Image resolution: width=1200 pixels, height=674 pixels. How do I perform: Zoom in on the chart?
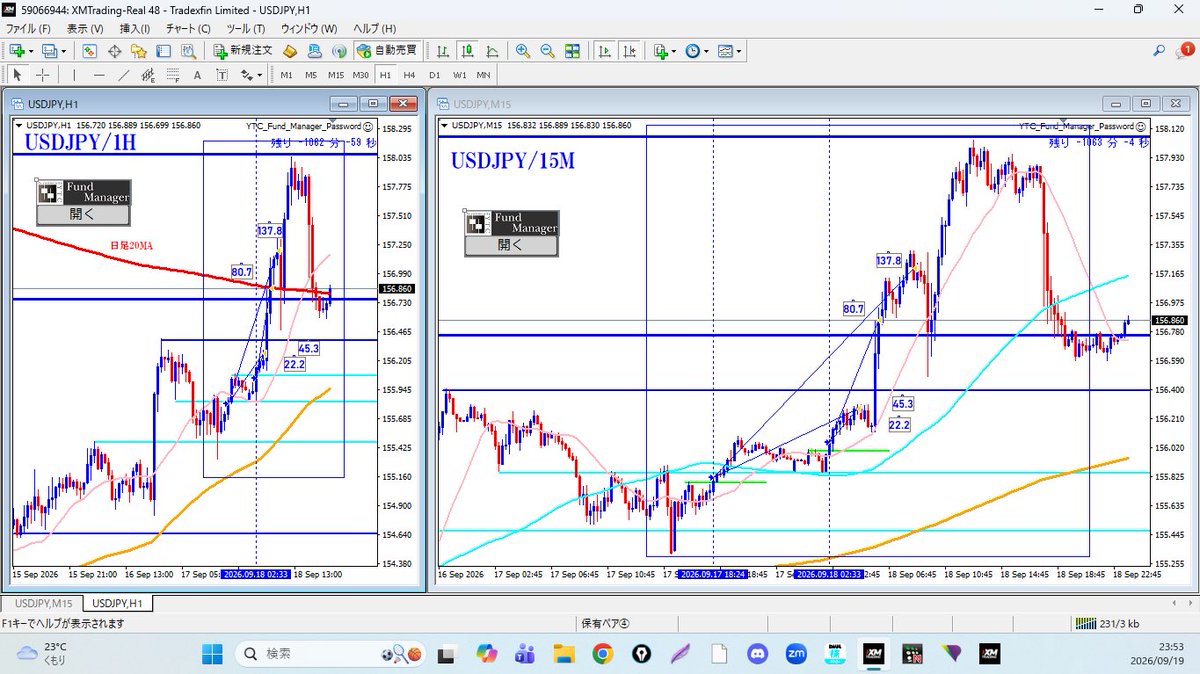[523, 50]
